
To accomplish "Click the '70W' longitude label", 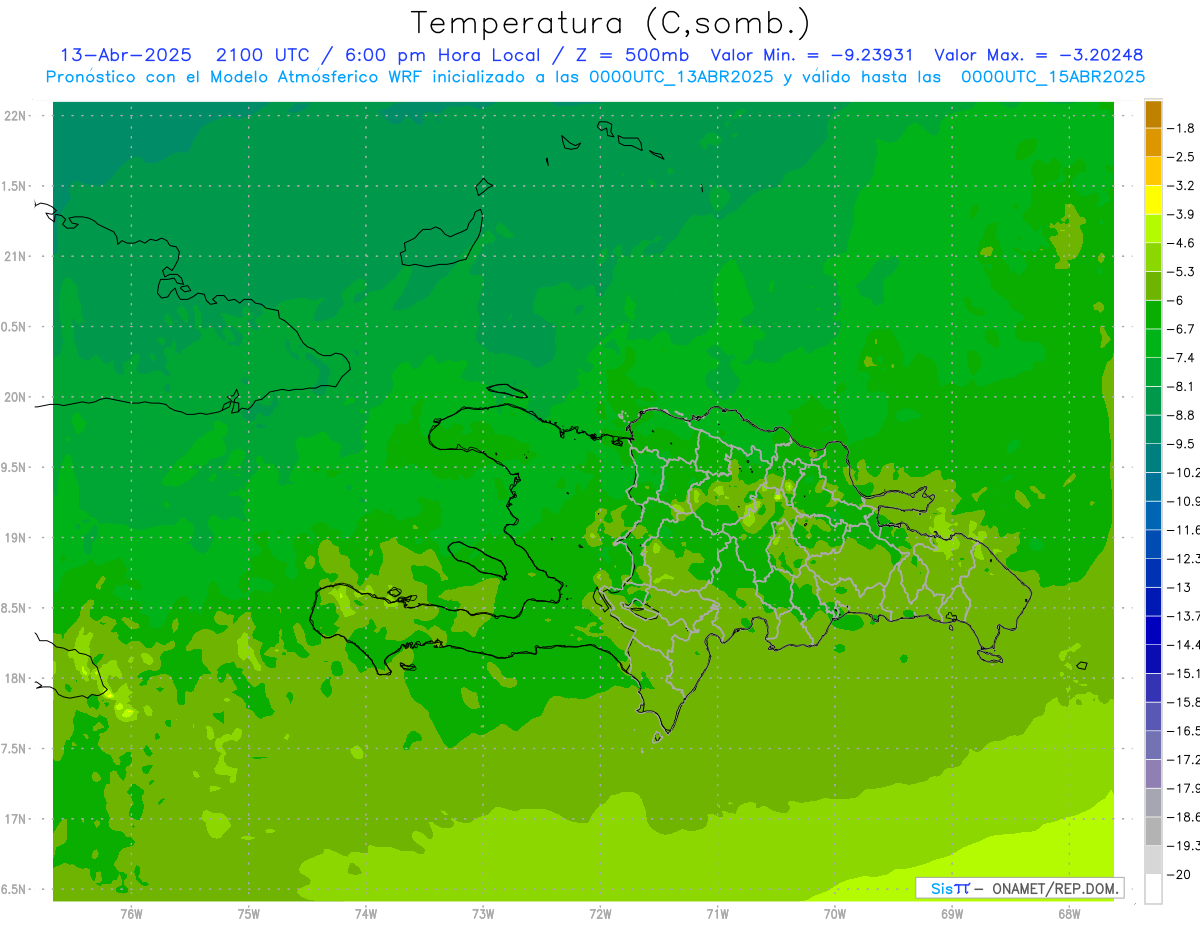I will pyautogui.click(x=835, y=913).
